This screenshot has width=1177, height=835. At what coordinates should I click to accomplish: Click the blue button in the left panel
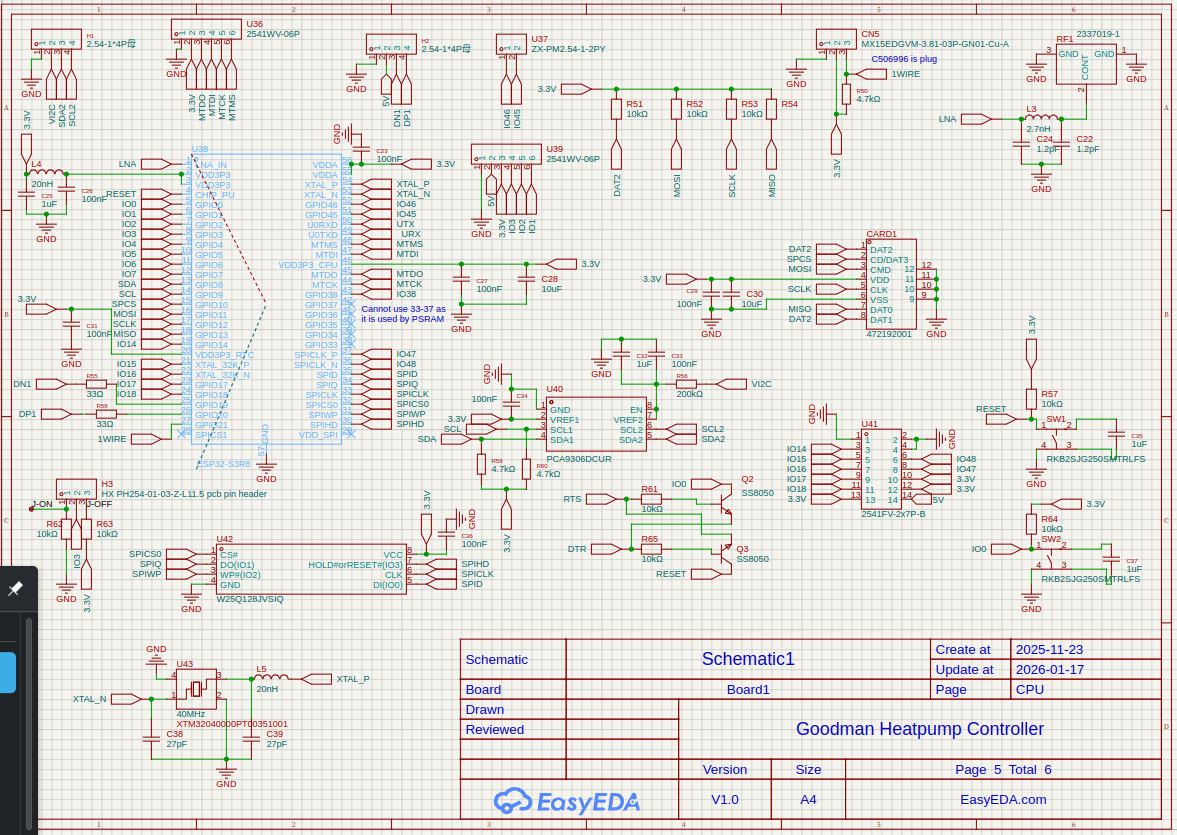(7, 672)
